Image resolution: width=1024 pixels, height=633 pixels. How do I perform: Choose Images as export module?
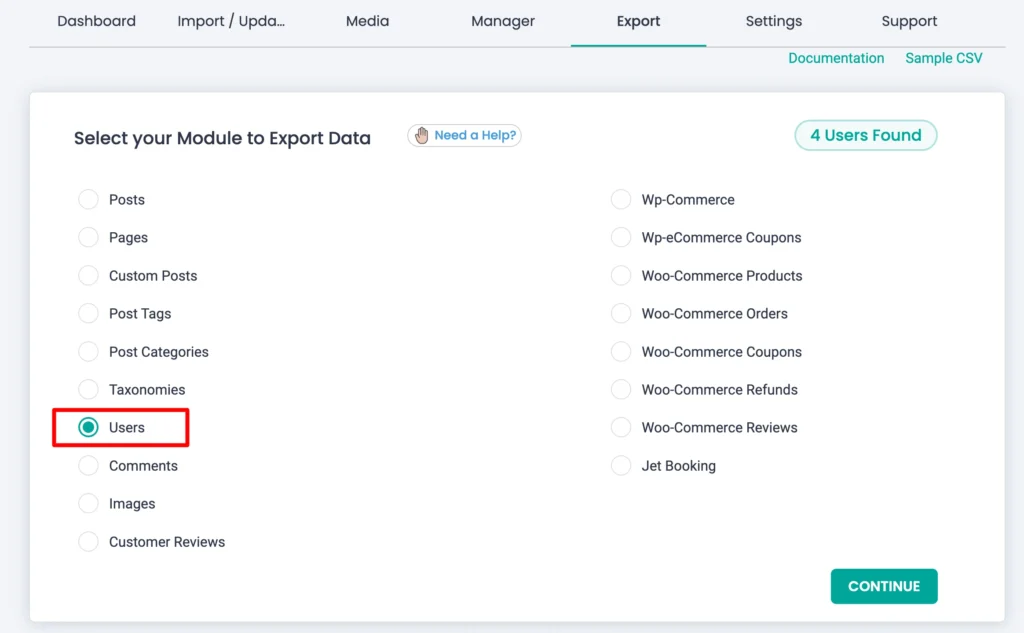point(89,504)
